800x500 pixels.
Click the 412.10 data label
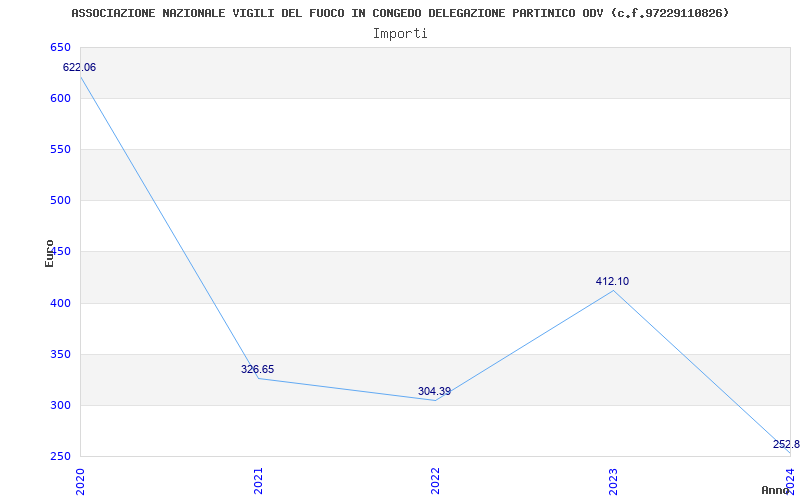[x=612, y=281]
